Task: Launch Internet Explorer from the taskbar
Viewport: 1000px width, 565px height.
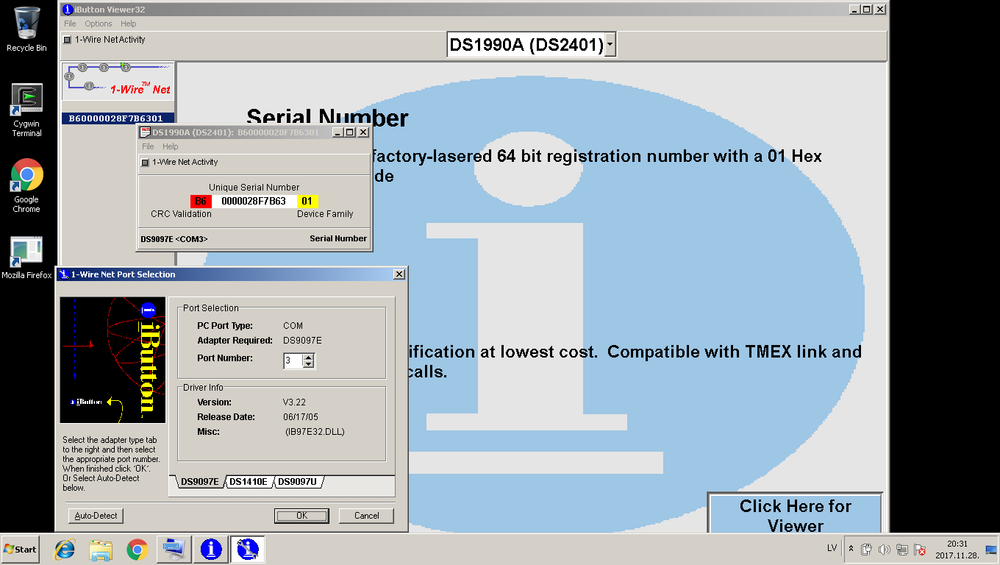Action: click(x=63, y=549)
